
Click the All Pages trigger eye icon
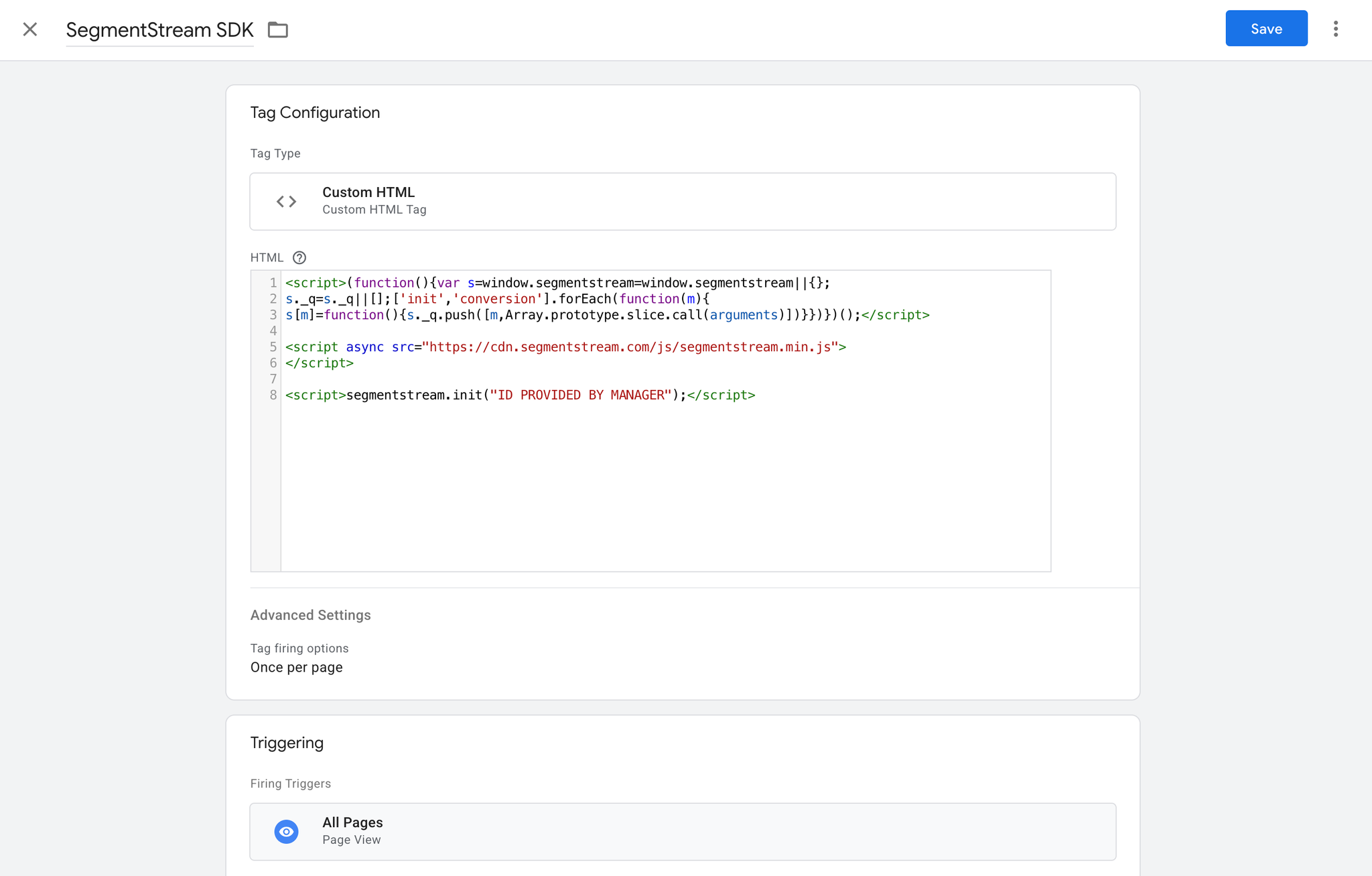coord(286,831)
